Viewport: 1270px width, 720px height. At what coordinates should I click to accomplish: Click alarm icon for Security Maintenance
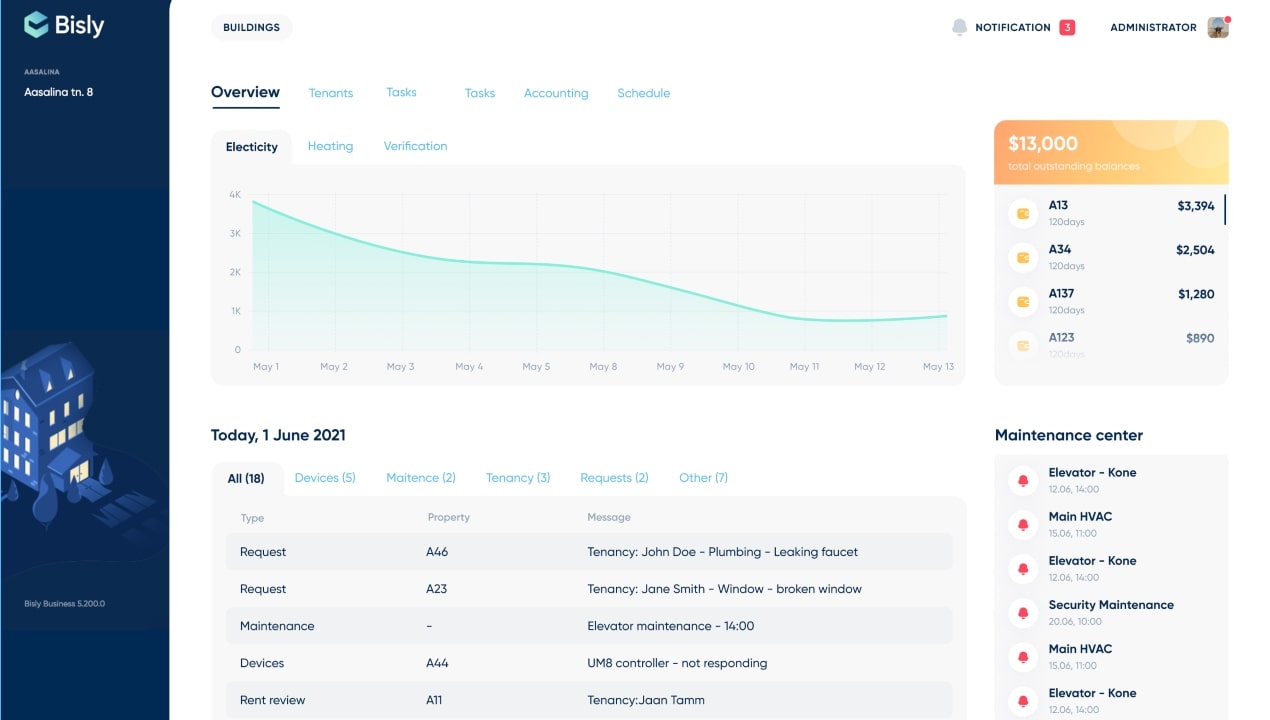1023,612
